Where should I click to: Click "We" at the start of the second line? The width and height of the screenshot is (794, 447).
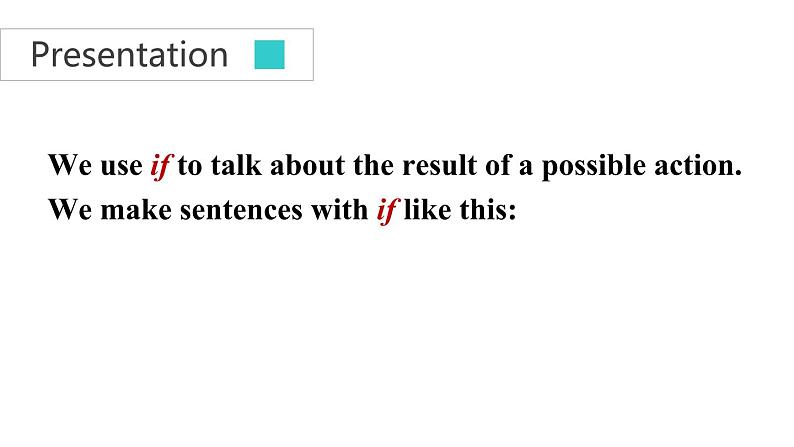69,212
